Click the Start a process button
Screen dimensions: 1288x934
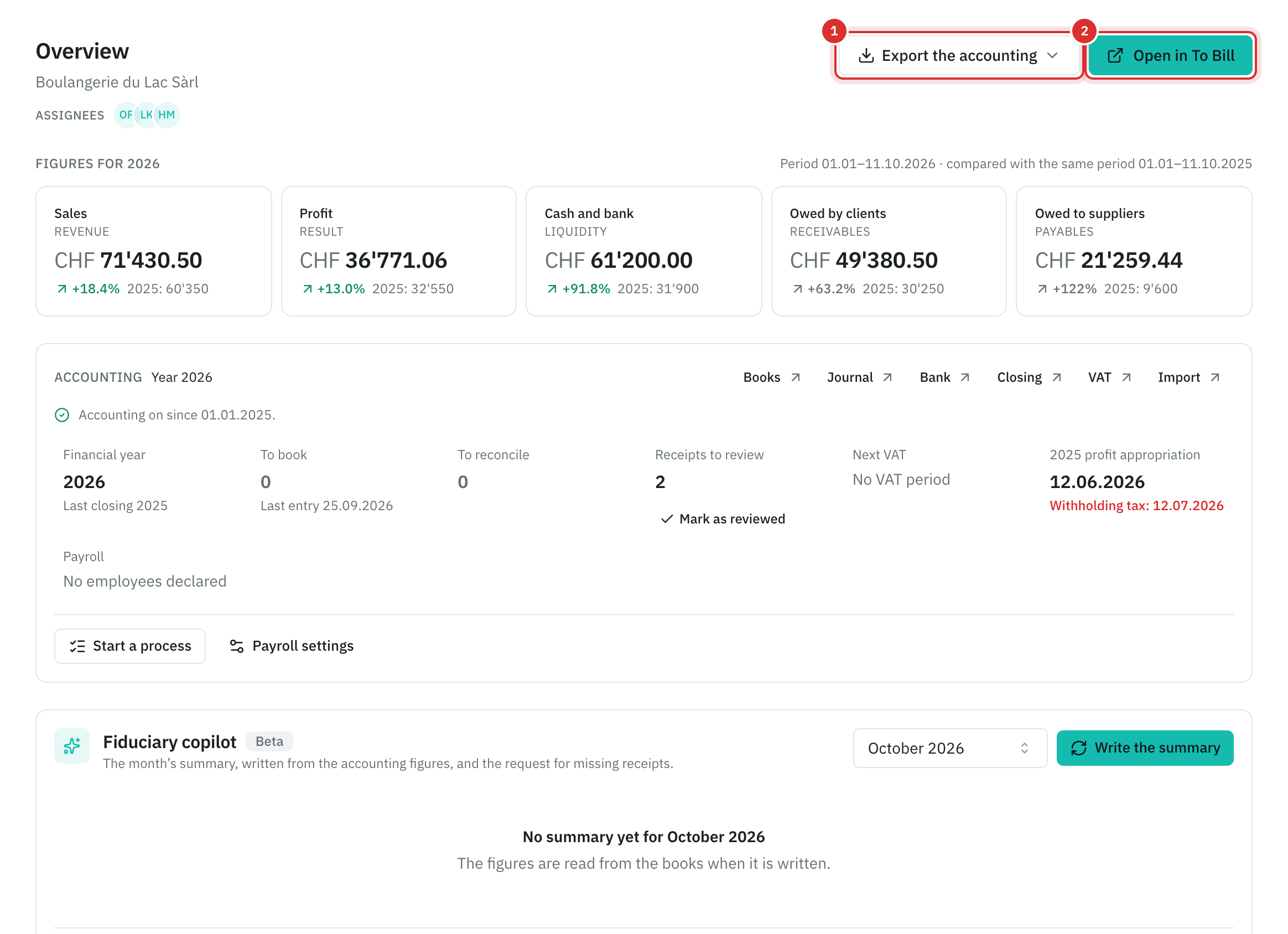click(130, 646)
